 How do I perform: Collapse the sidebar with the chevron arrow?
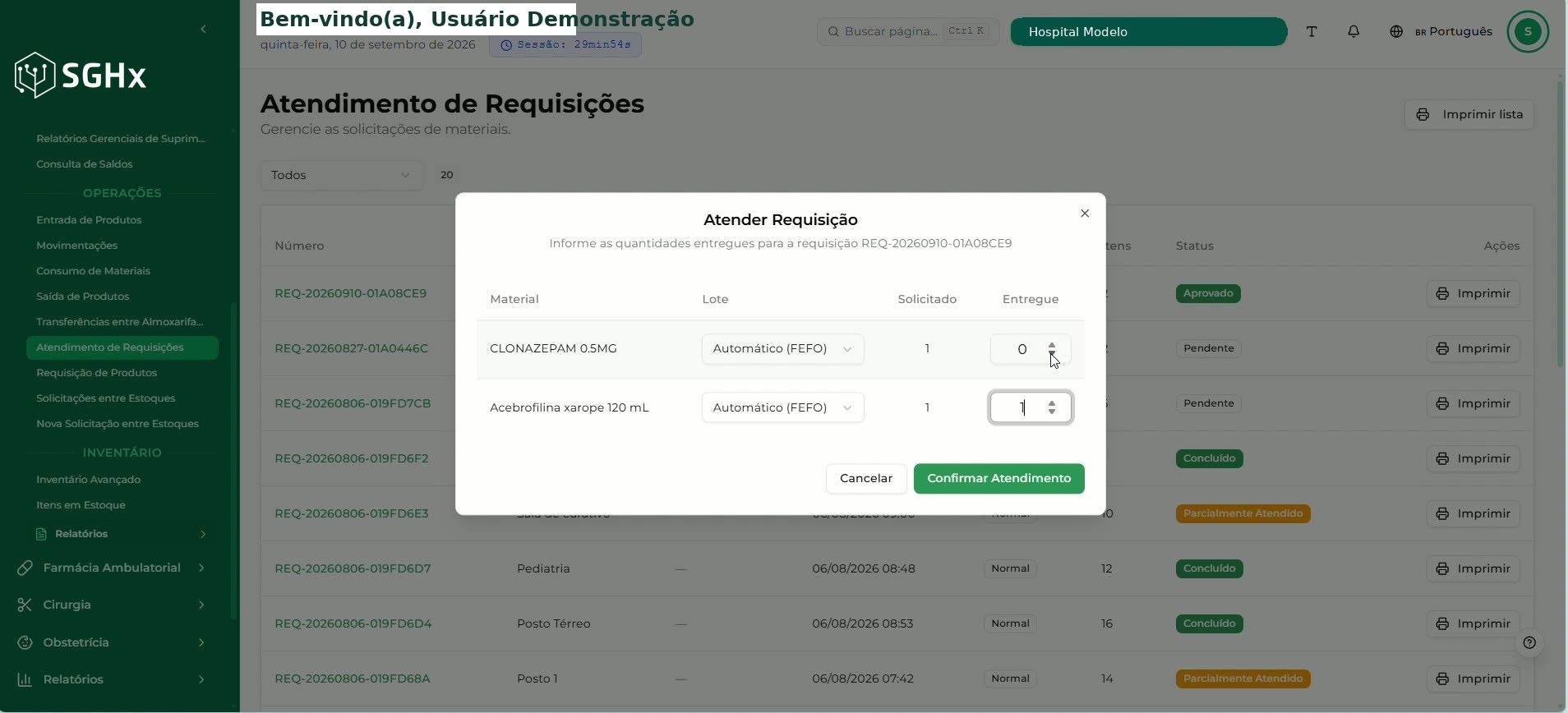tap(203, 30)
